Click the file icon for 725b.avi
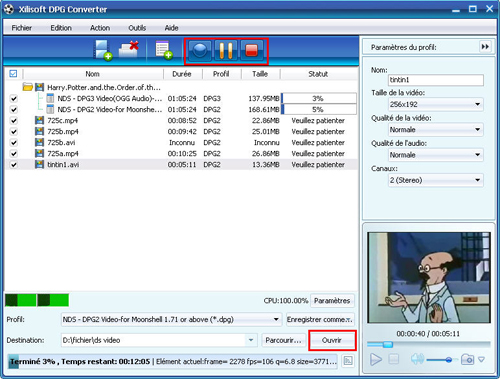The height and width of the screenshot is (379, 500). pos(39,142)
